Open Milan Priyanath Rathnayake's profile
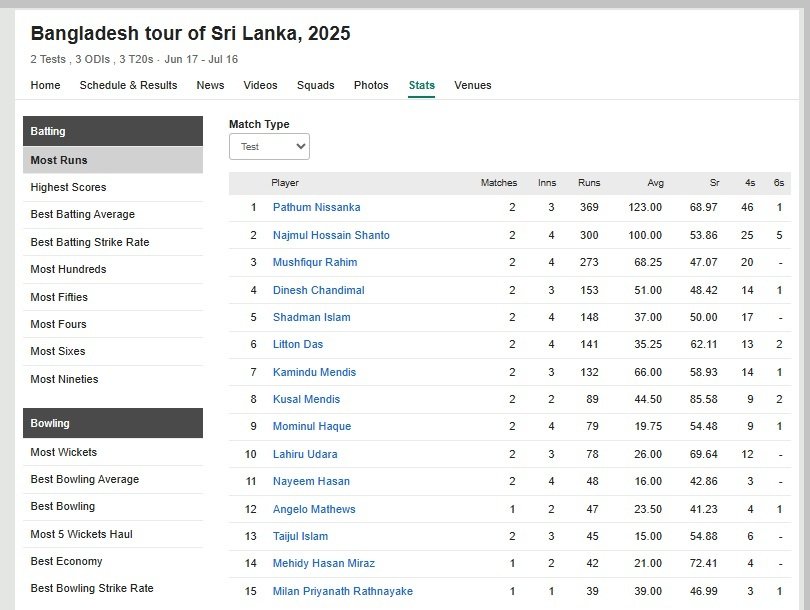The width and height of the screenshot is (810, 610). (x=342, y=591)
